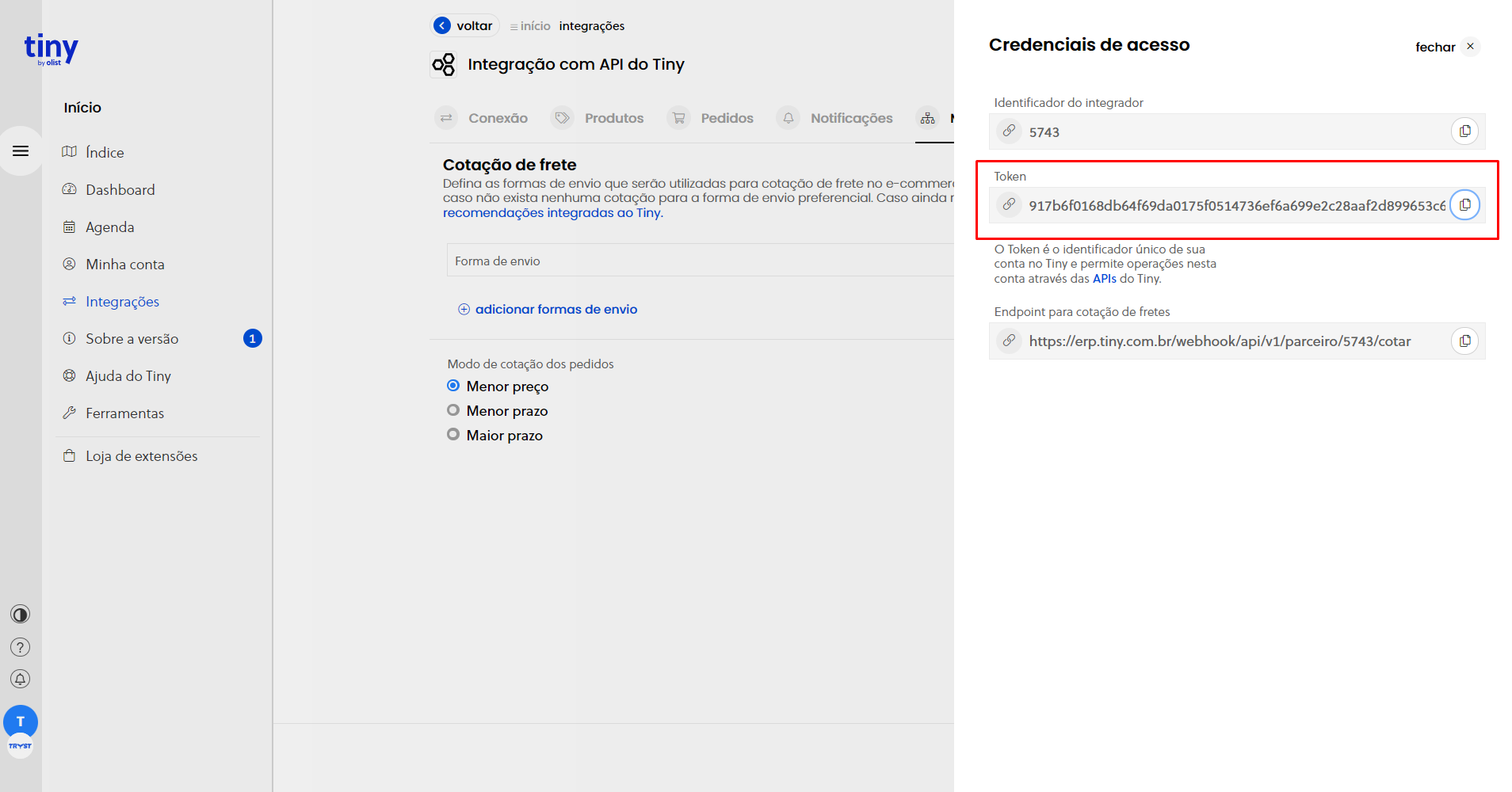This screenshot has width=1512, height=792.
Task: Click the Identificador do integrador field
Action: (1237, 131)
